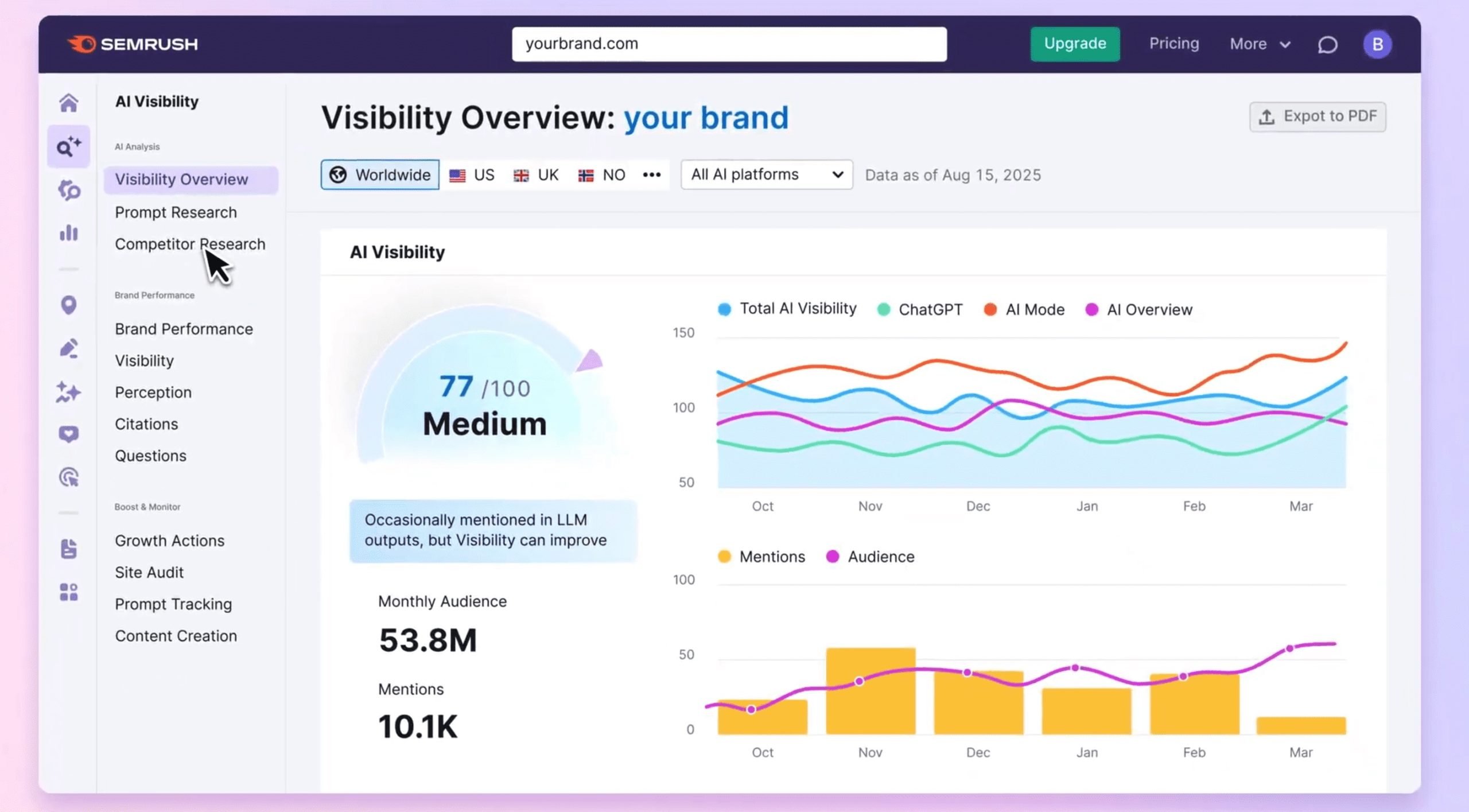Select the local location-pin icon

(68, 305)
